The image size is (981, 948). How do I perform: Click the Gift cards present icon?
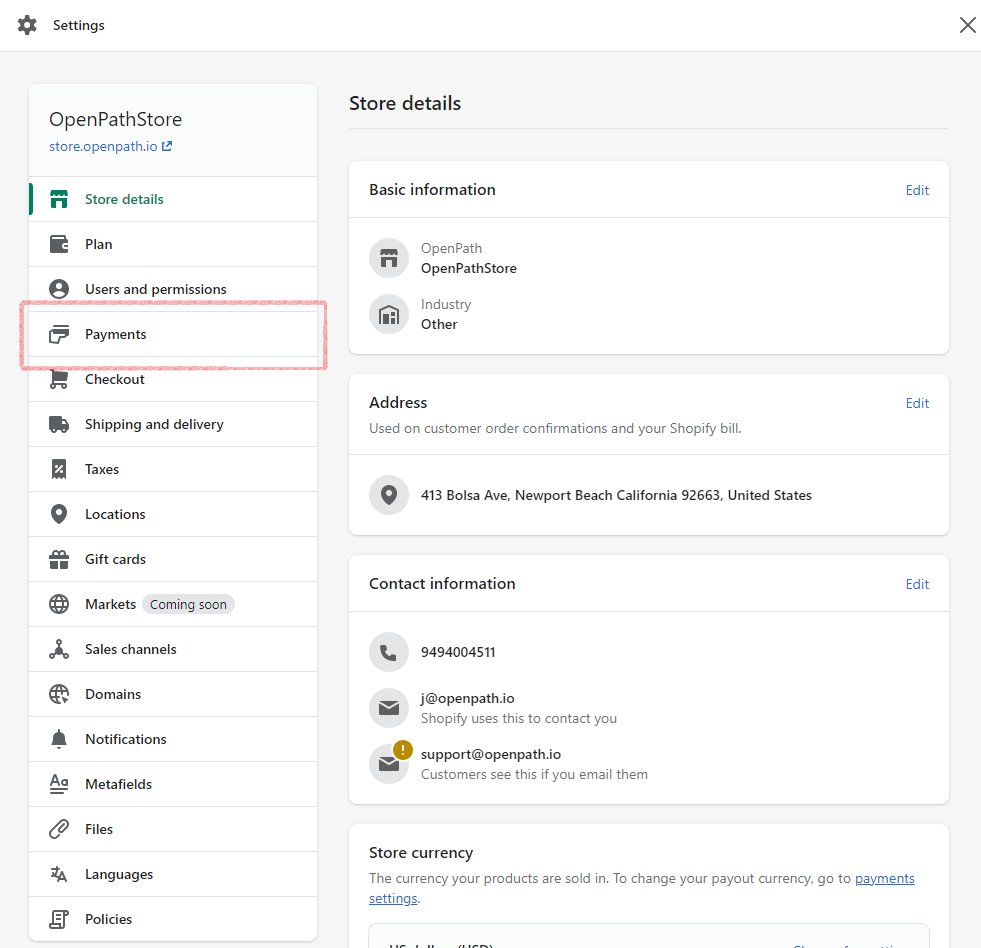tap(59, 559)
